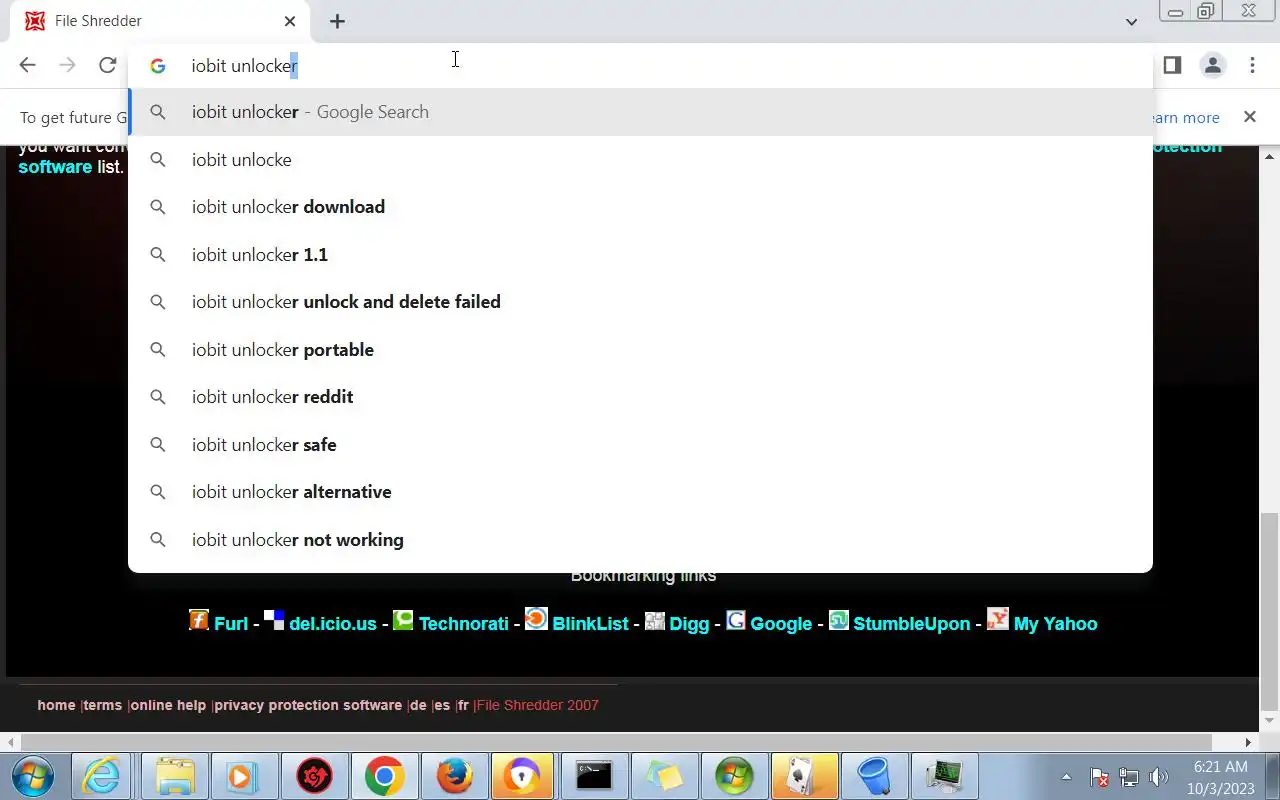Screen dimensions: 1280x800
Task: Switch to French via 'fr' footer link
Action: tap(463, 705)
